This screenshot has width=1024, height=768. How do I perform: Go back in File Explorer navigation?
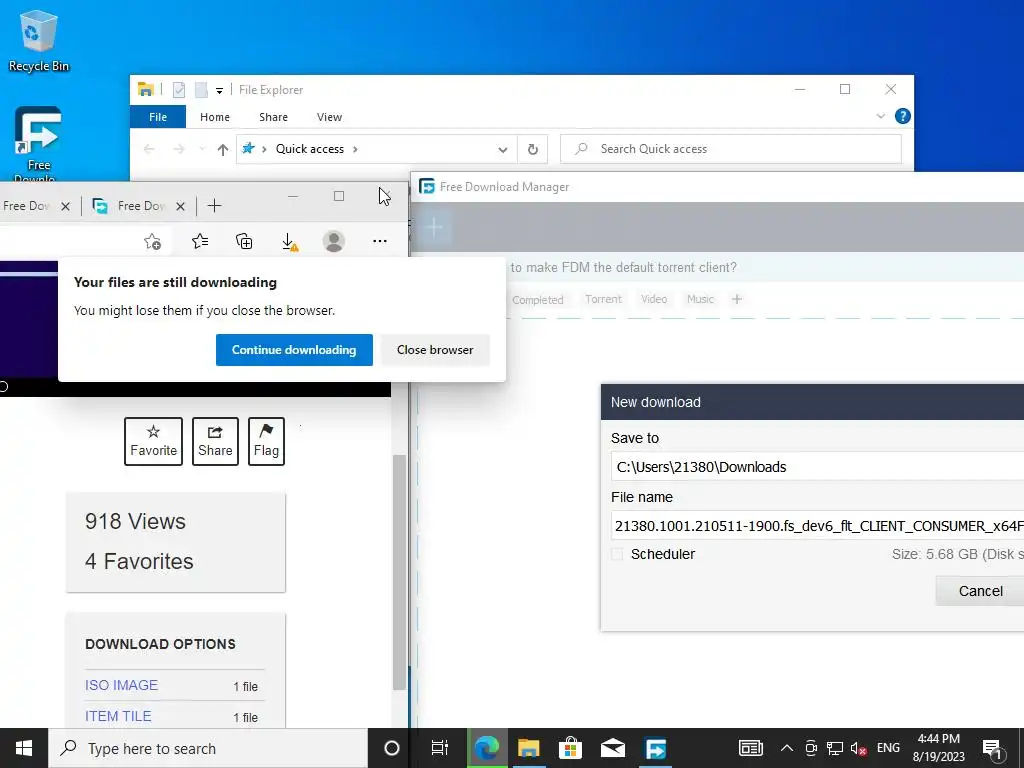click(149, 149)
